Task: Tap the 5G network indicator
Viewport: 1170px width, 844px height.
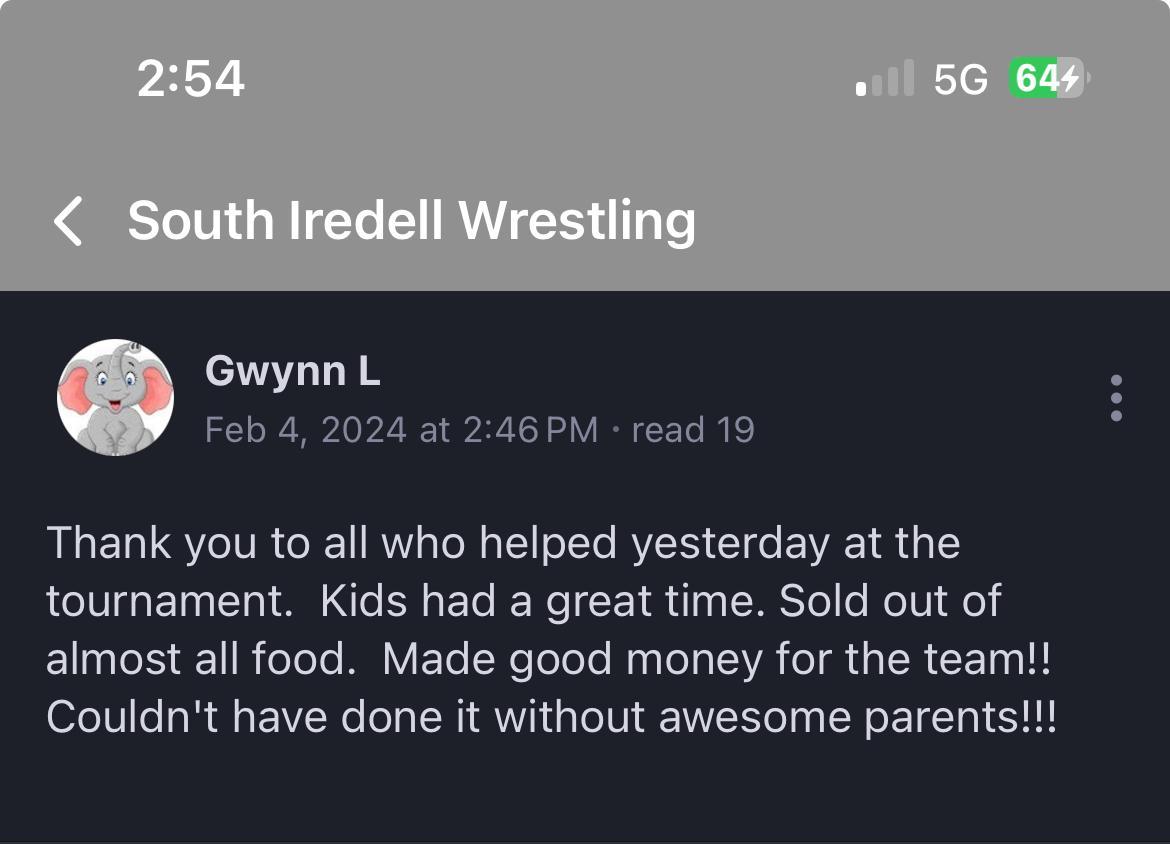Action: 960,80
